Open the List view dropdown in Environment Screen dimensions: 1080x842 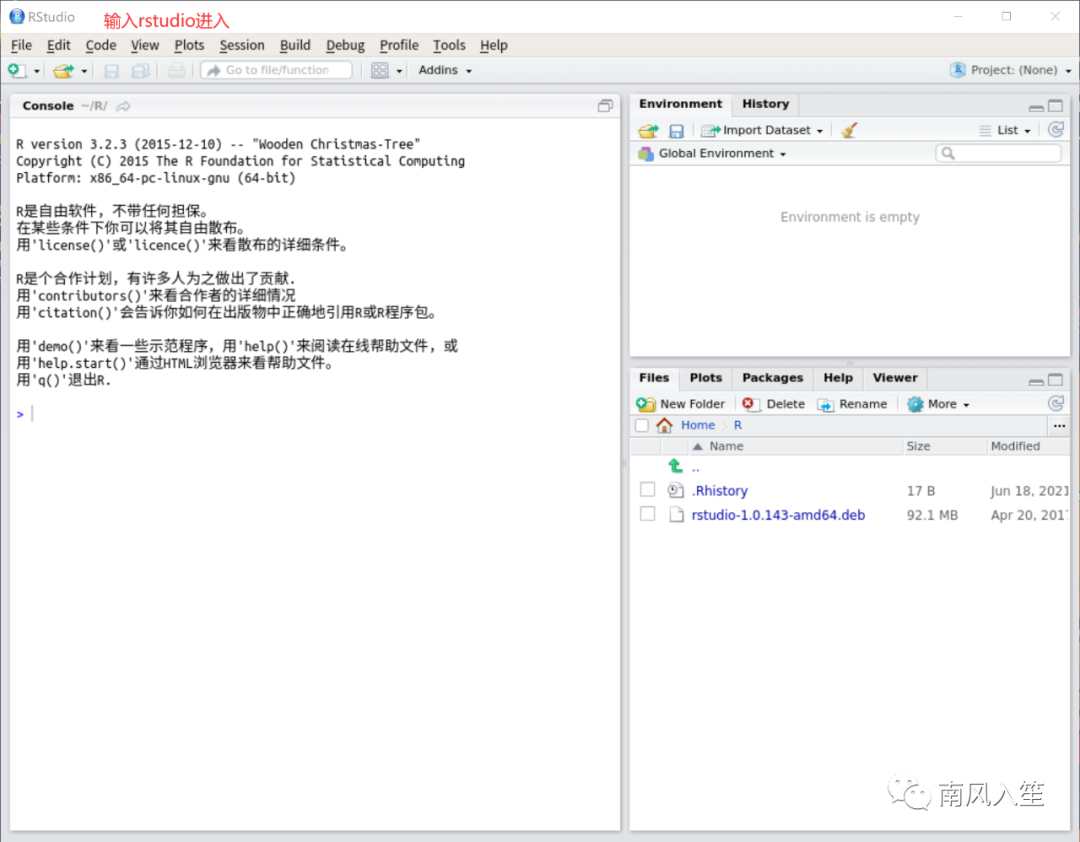(x=1005, y=130)
